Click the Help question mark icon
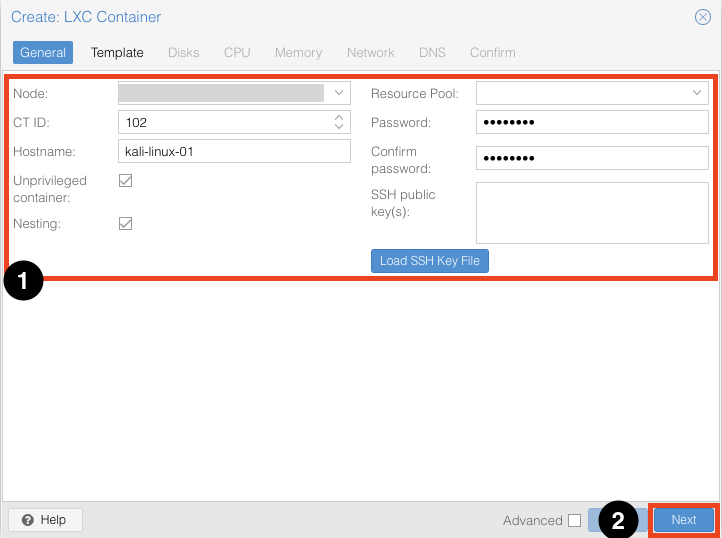Viewport: 722px width, 538px height. 28,520
